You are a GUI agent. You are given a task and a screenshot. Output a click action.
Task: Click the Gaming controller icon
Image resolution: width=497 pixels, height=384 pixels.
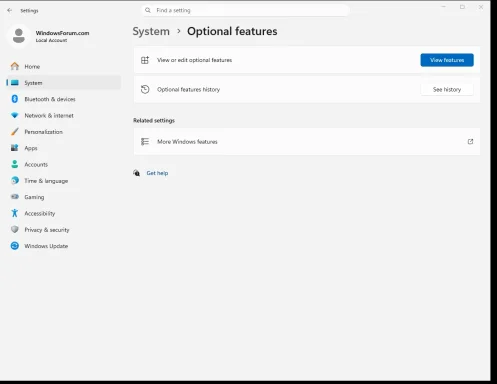click(15, 197)
